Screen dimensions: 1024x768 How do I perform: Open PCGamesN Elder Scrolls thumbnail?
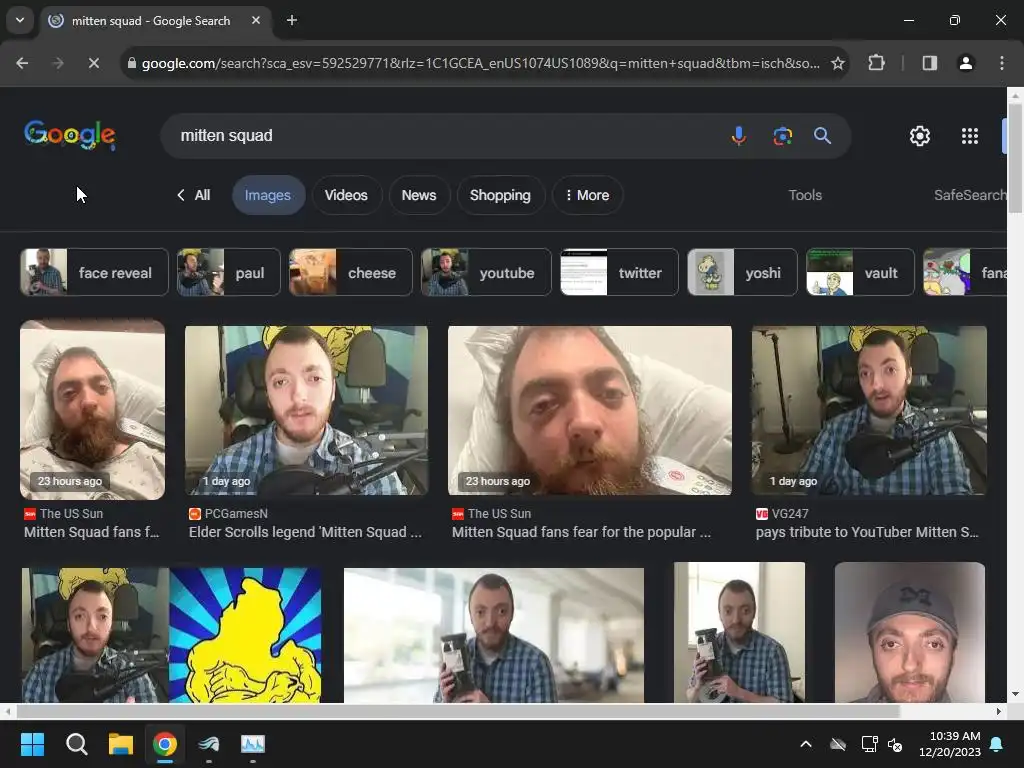[x=306, y=410]
